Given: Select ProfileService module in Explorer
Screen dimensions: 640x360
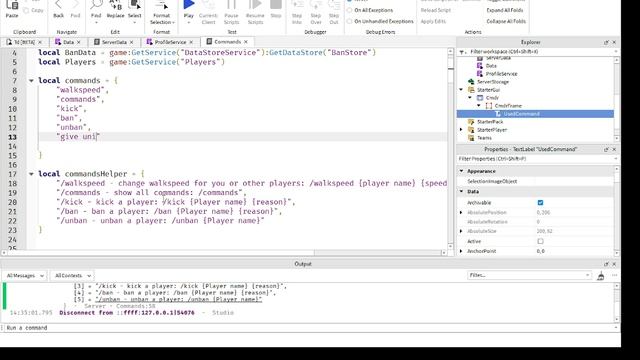Looking at the screenshot, I should coord(501,74).
